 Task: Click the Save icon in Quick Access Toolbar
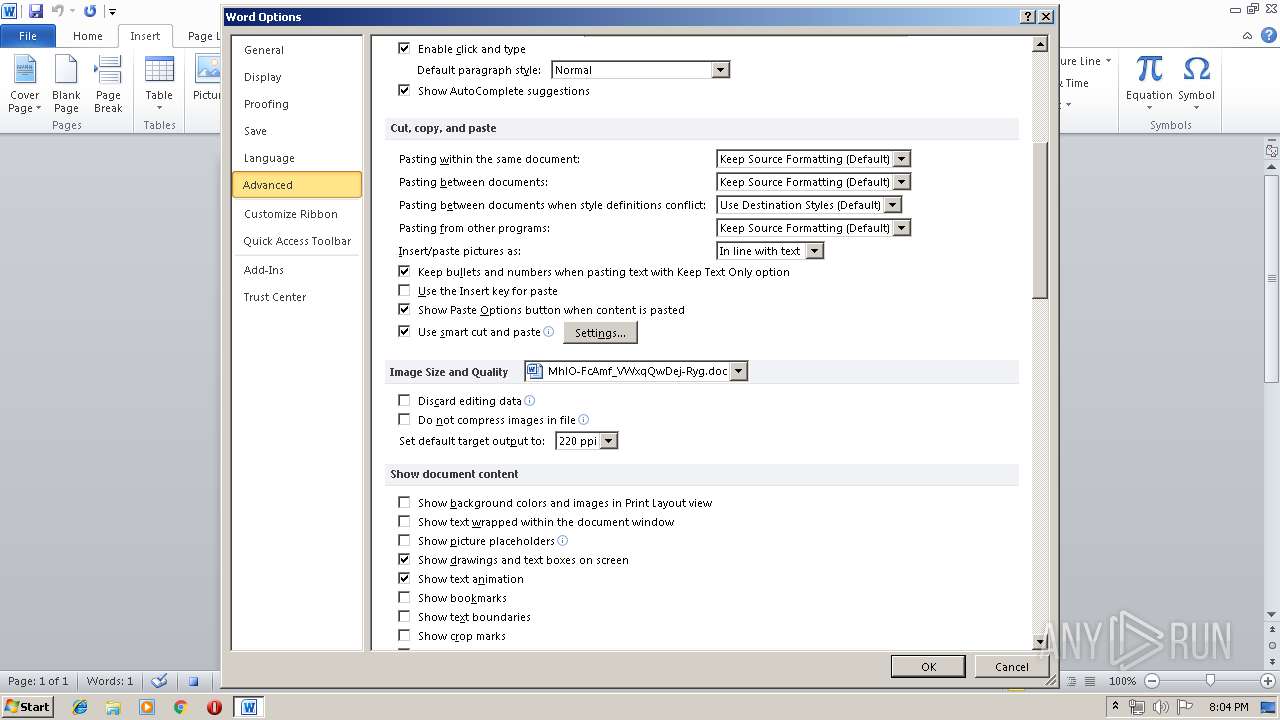[x=36, y=11]
